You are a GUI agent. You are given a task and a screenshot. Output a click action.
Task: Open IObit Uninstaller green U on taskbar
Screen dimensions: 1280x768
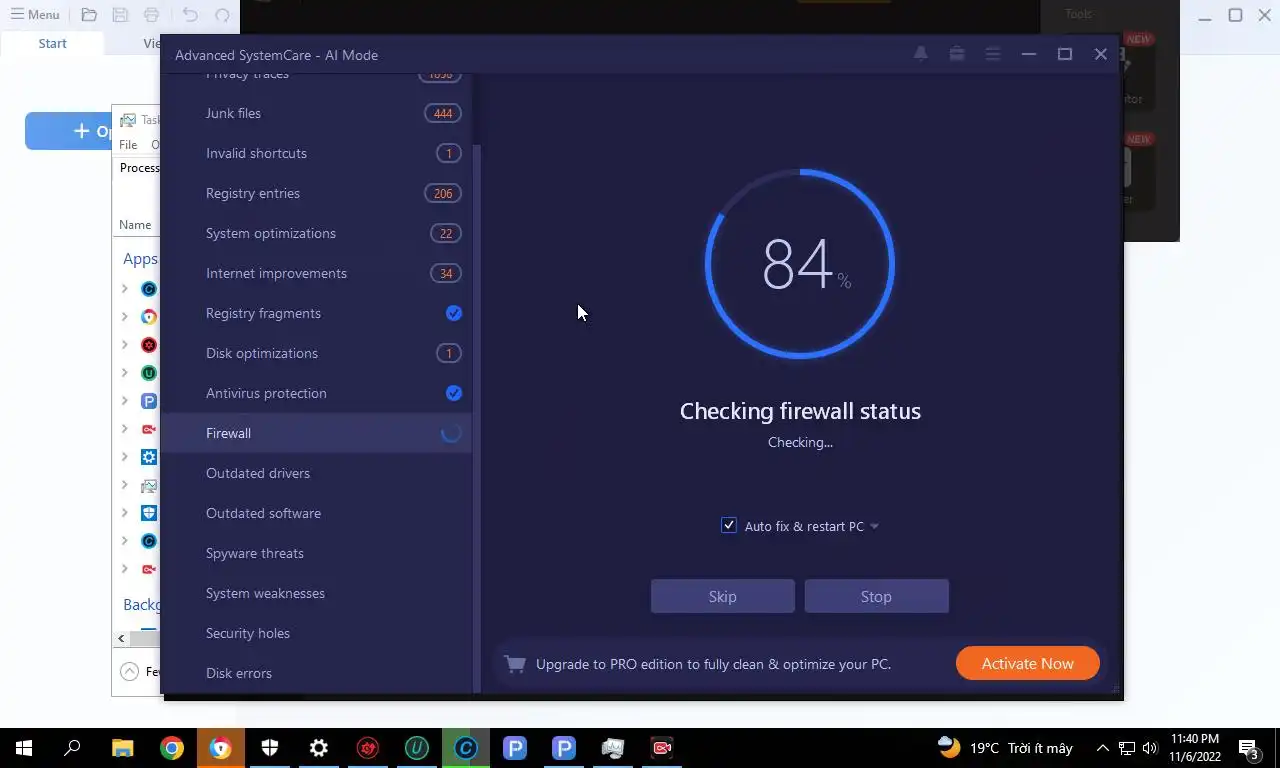click(417, 748)
